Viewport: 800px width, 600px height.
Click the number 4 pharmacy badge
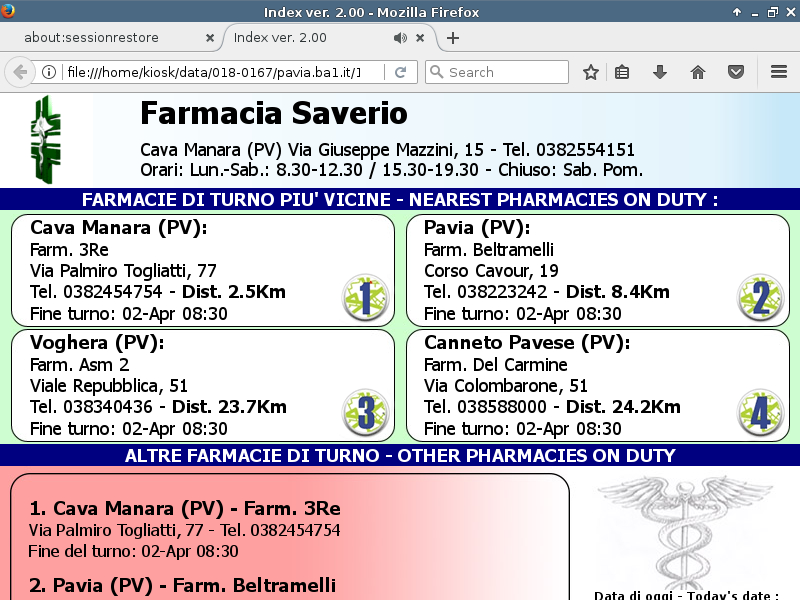[760, 413]
